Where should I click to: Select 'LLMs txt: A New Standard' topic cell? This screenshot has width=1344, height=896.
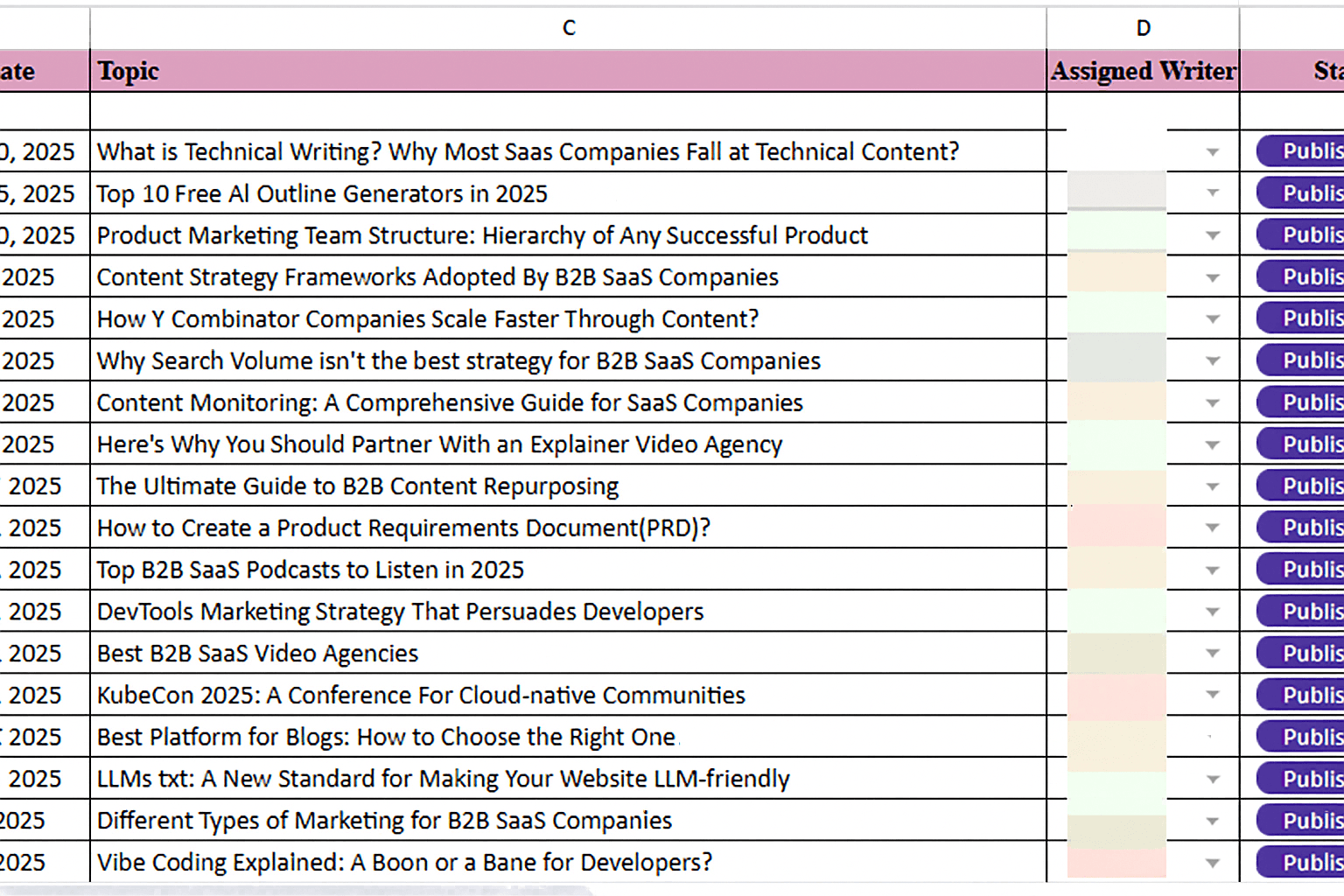(569, 779)
